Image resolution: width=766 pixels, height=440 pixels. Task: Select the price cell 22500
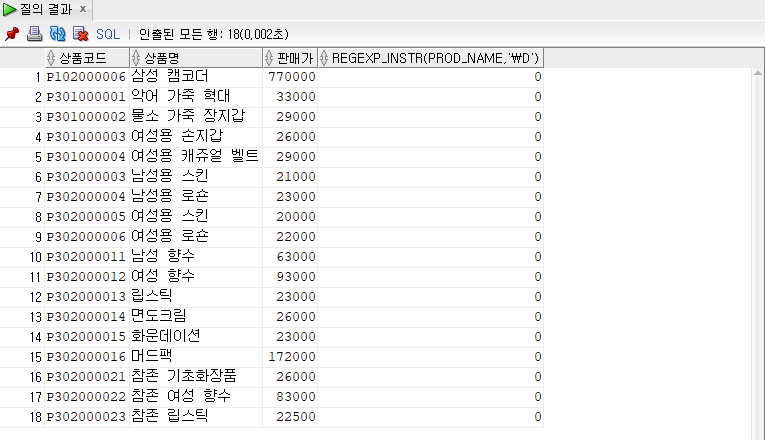pos(290,417)
